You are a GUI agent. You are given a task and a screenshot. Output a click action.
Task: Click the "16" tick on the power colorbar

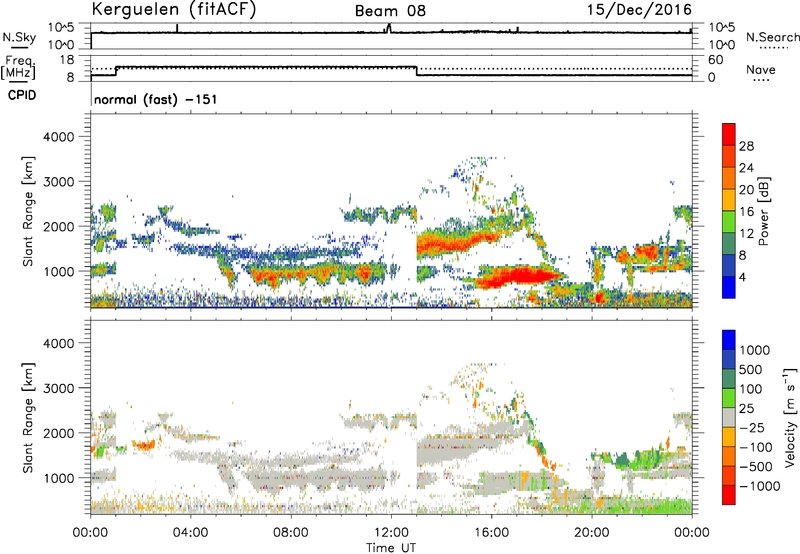point(746,212)
